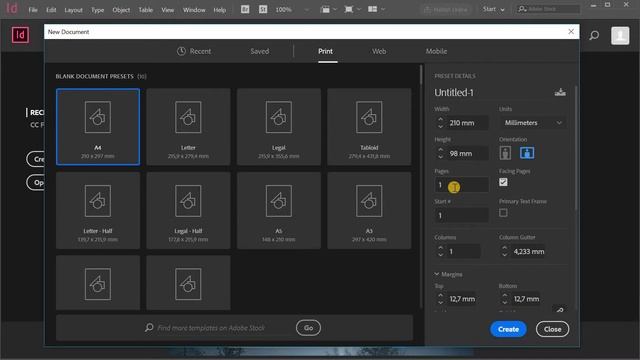Image resolution: width=640 pixels, height=360 pixels.
Task: Open the Layout menu
Action: (73, 10)
